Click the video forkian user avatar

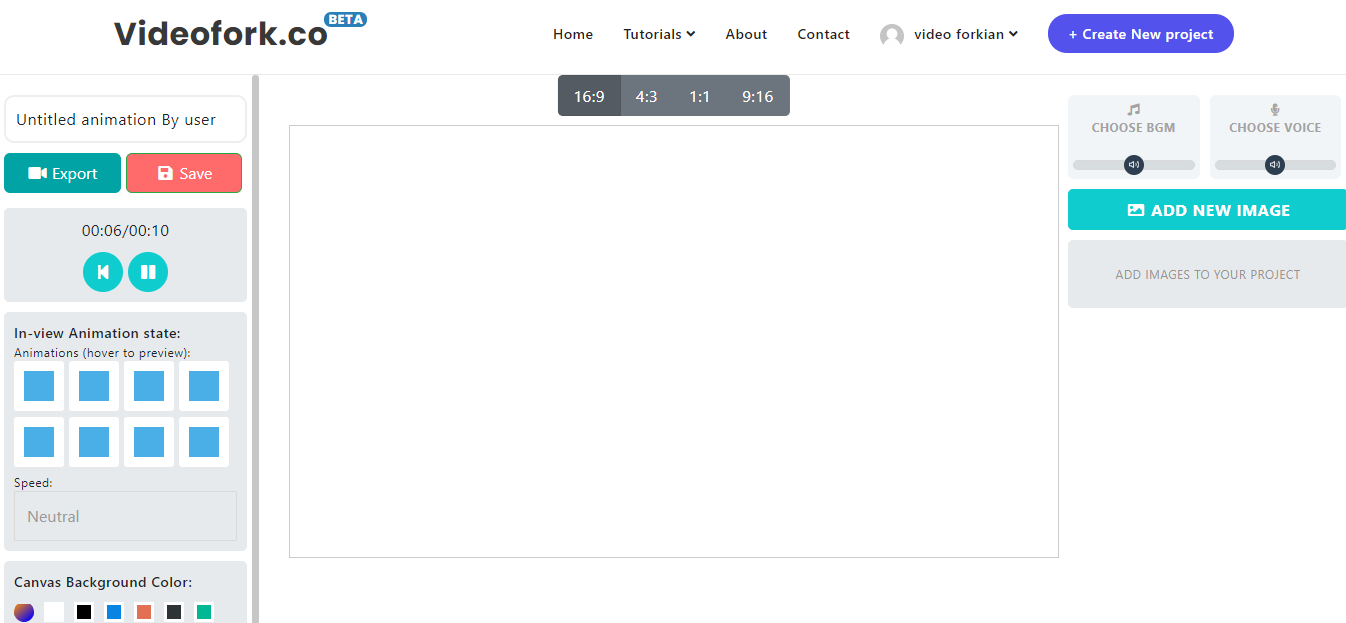click(892, 35)
